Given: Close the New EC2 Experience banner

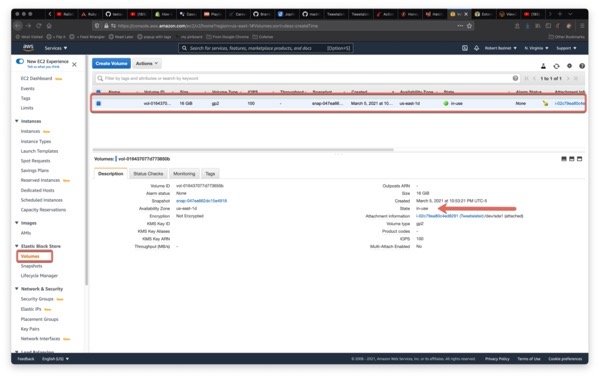Looking at the screenshot, I should pos(74,65).
